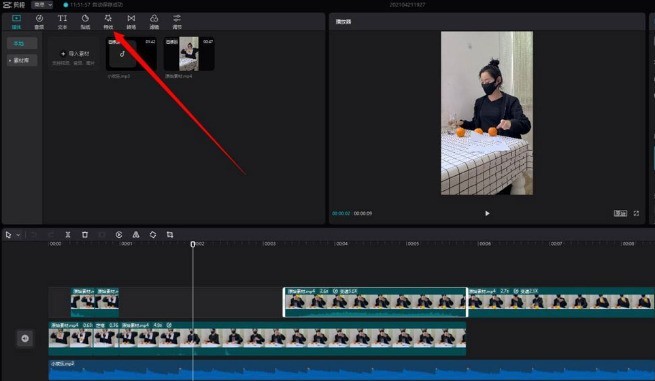Select the Local tab in the left sidebar

pos(22,43)
